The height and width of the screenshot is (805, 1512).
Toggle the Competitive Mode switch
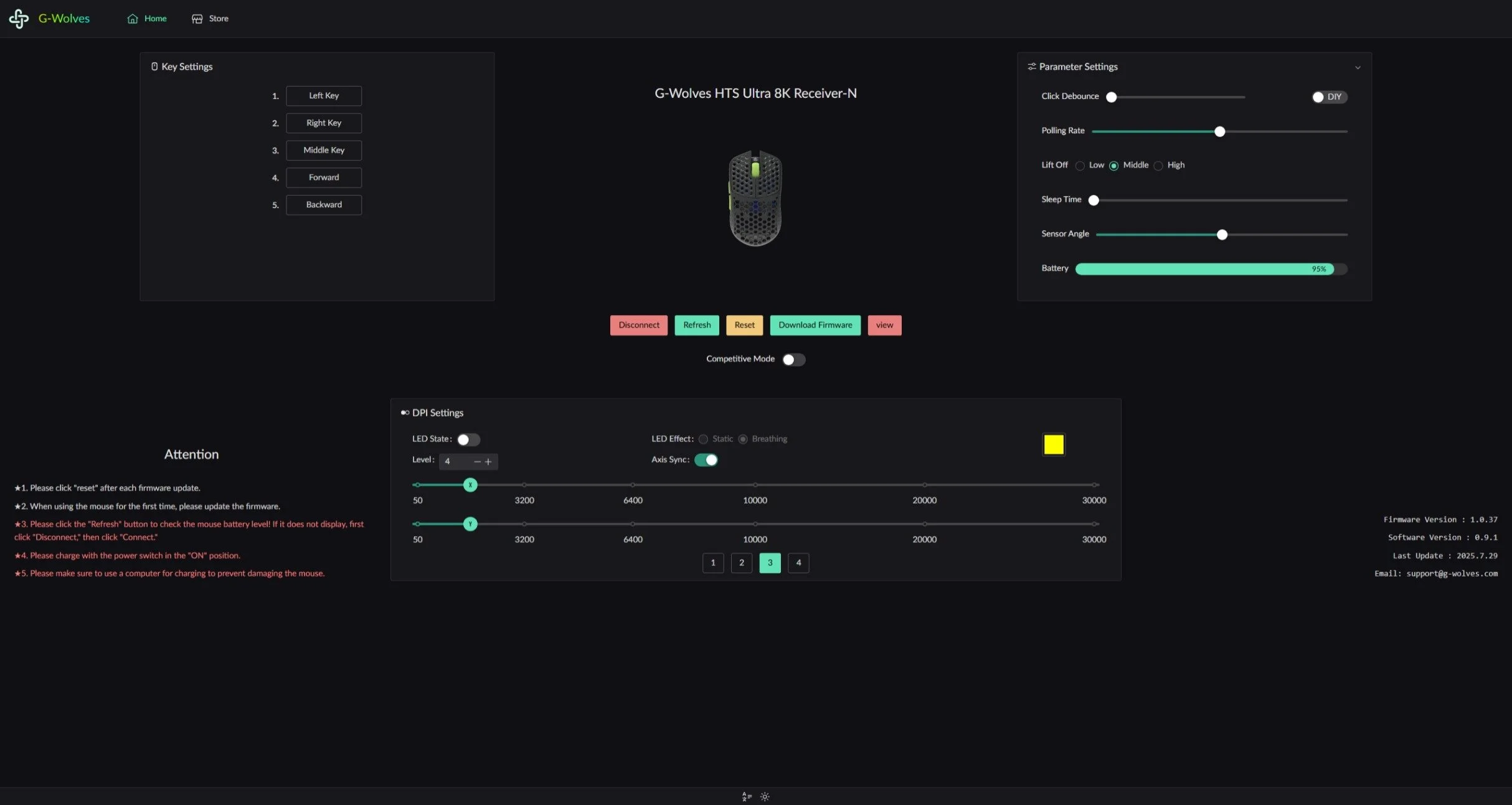(793, 359)
